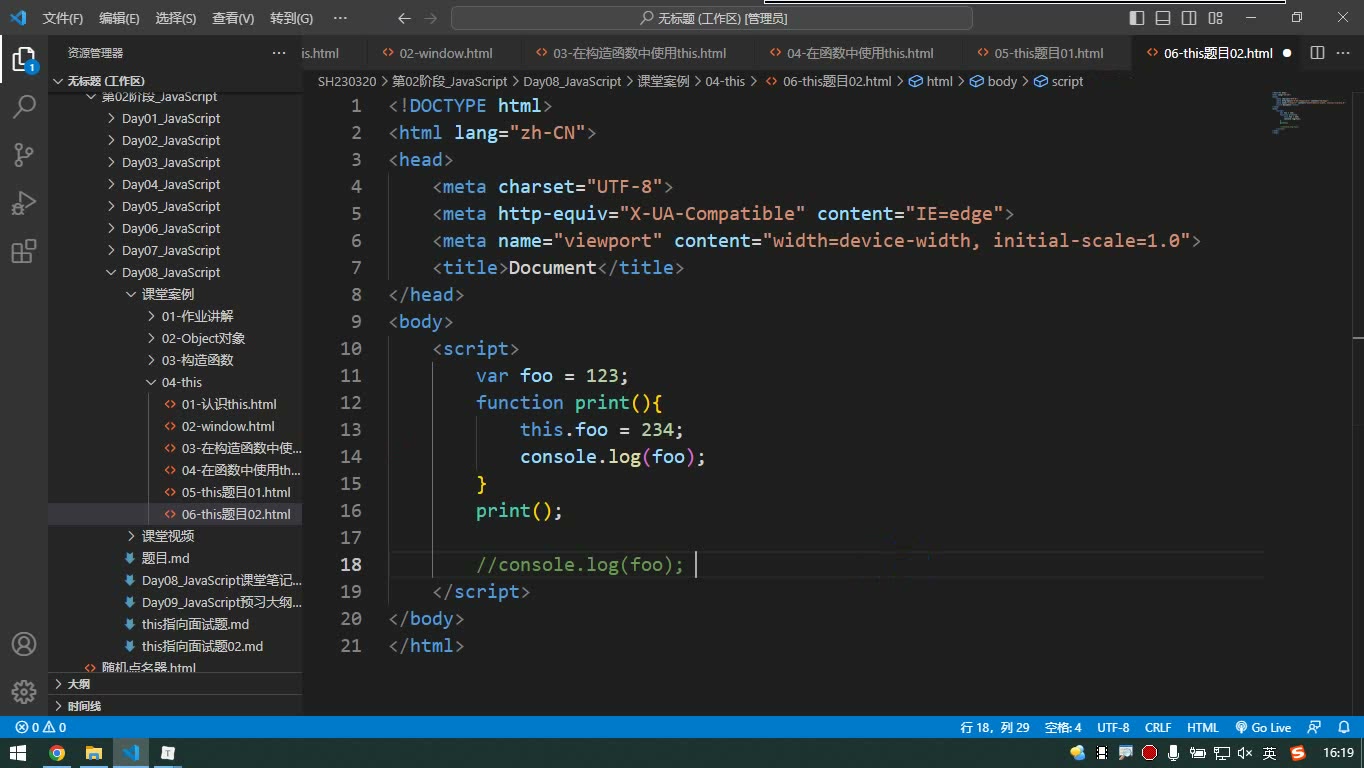Open the Manage gear icon

click(x=24, y=691)
